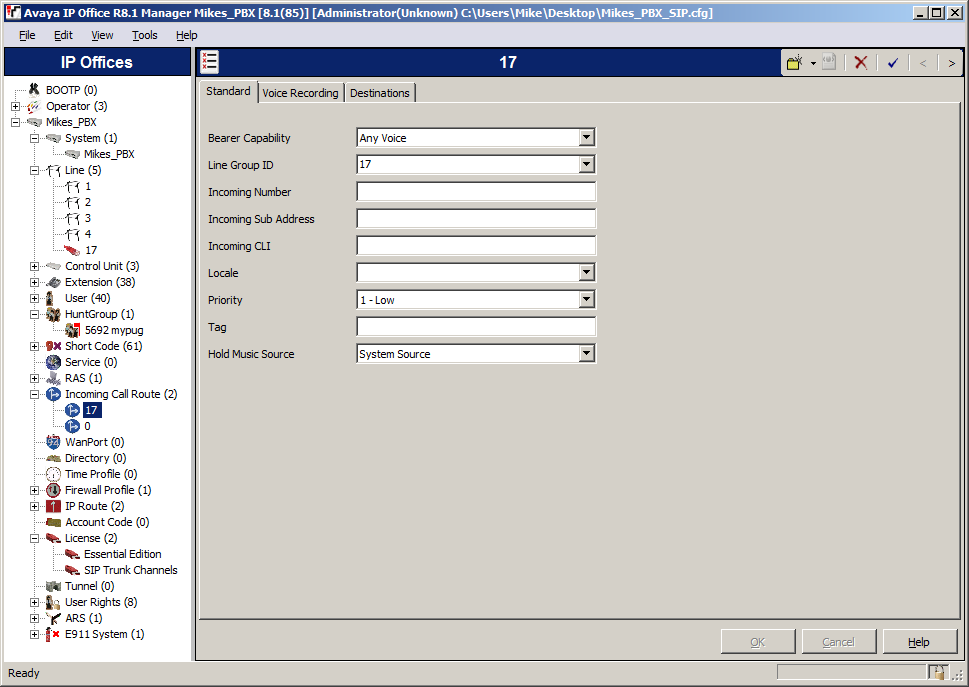Expand the User node
Image resolution: width=969 pixels, height=687 pixels.
(35, 298)
